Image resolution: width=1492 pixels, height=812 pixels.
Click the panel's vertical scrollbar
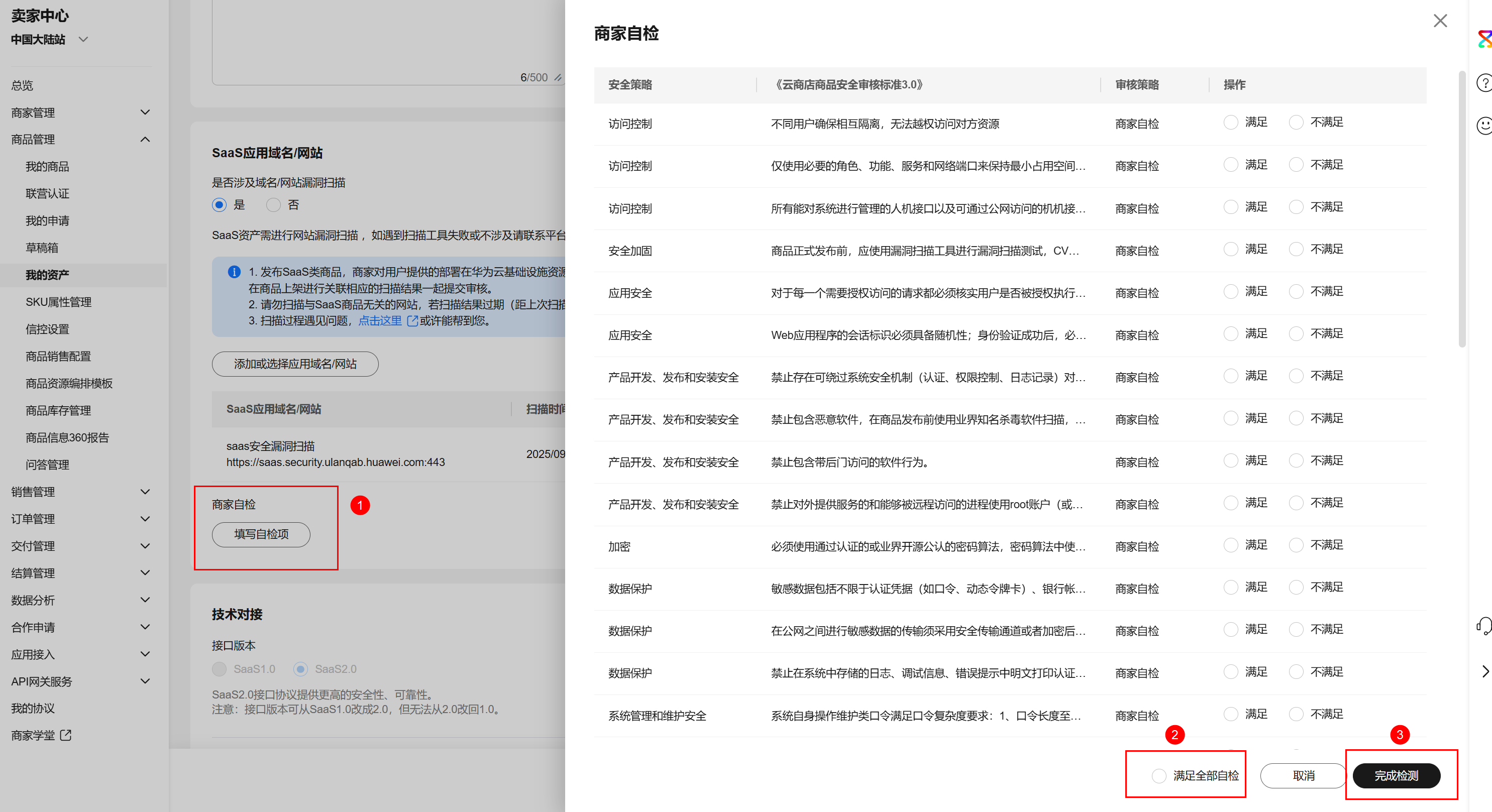[1462, 208]
